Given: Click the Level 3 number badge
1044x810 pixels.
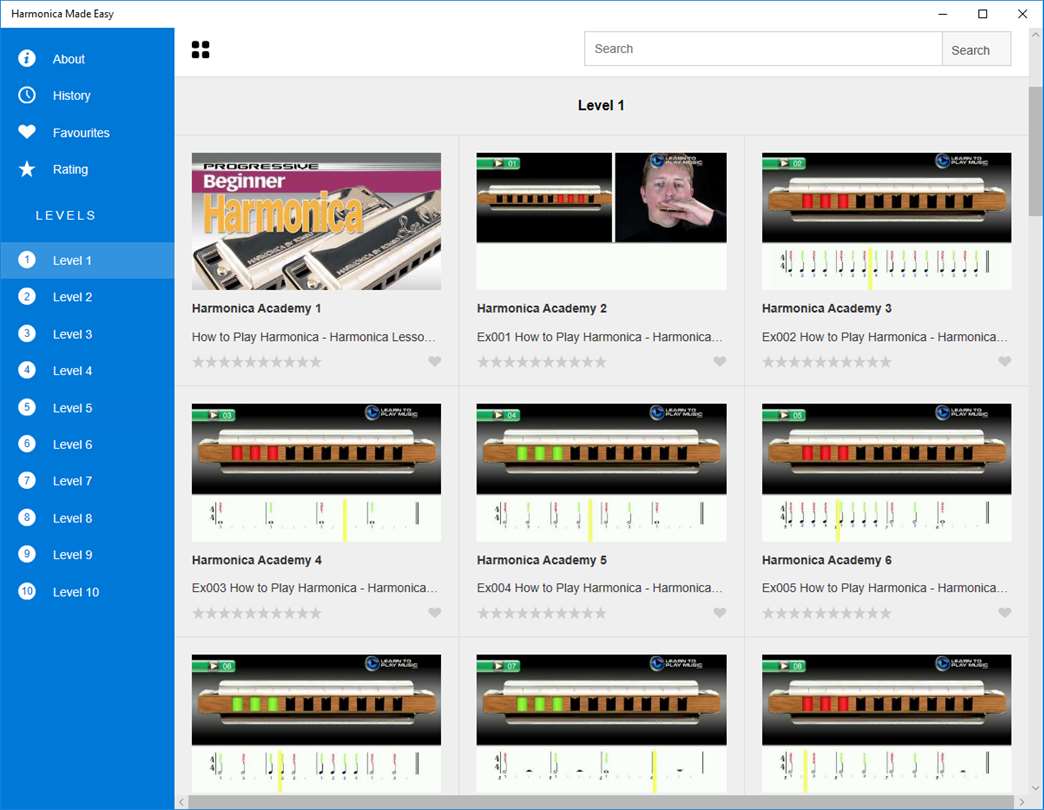Looking at the screenshot, I should tap(27, 333).
